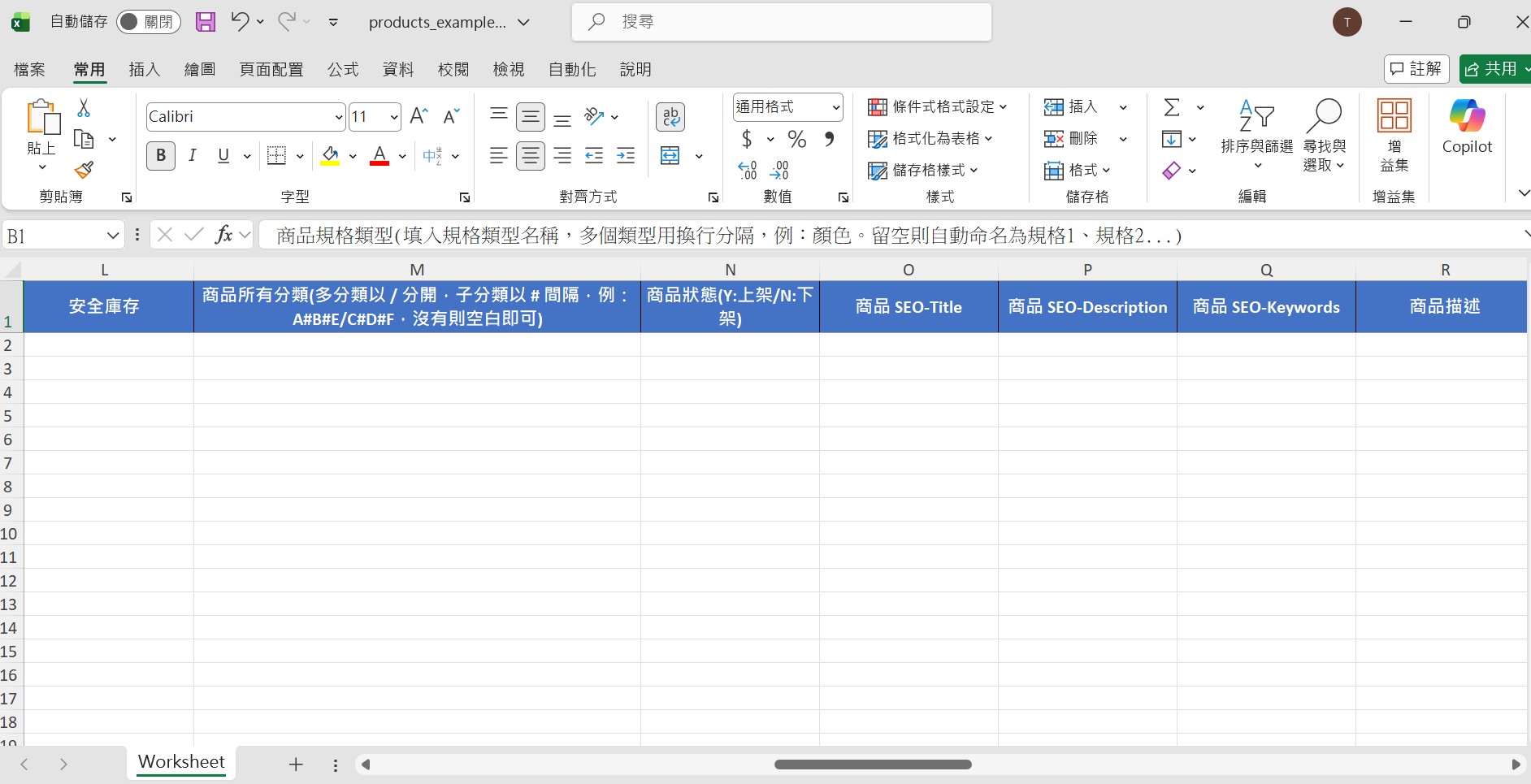1531x784 pixels.
Task: Click the add new sheet plus button
Action: click(296, 765)
